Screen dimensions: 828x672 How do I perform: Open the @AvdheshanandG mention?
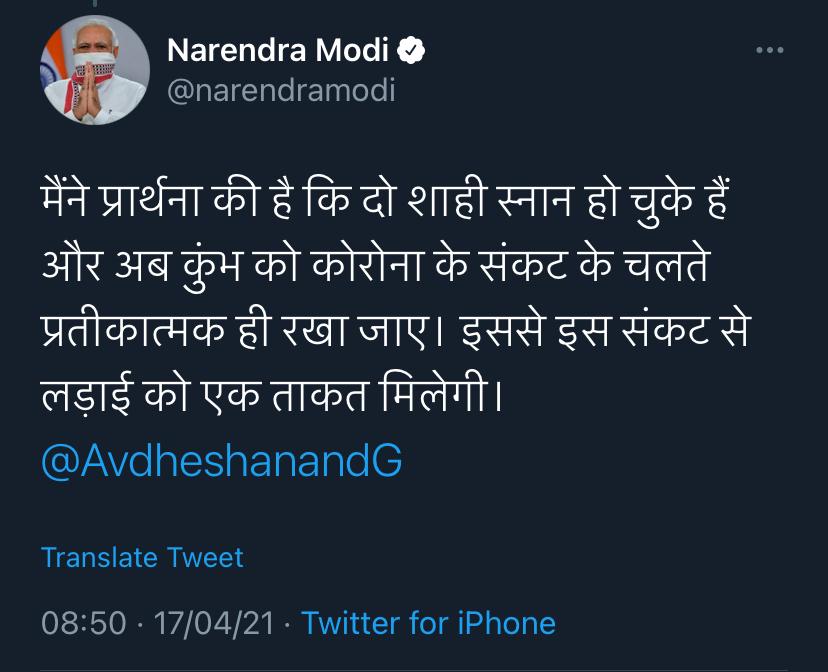pos(222,461)
